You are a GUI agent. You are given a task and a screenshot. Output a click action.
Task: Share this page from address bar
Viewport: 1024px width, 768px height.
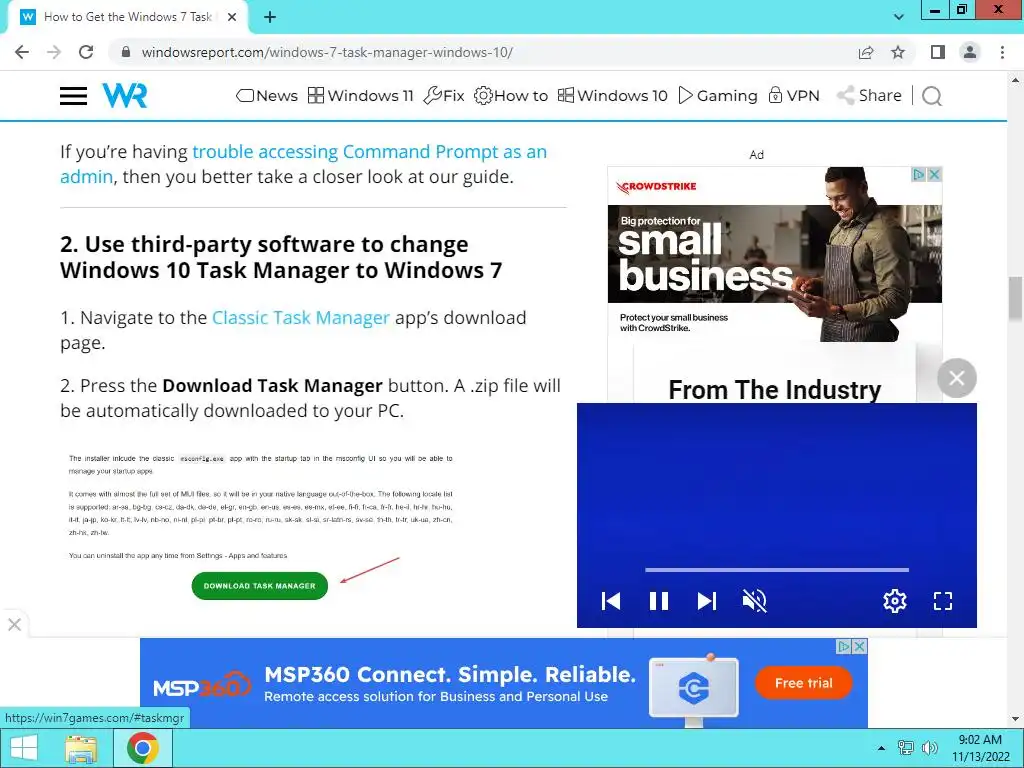[x=866, y=52]
